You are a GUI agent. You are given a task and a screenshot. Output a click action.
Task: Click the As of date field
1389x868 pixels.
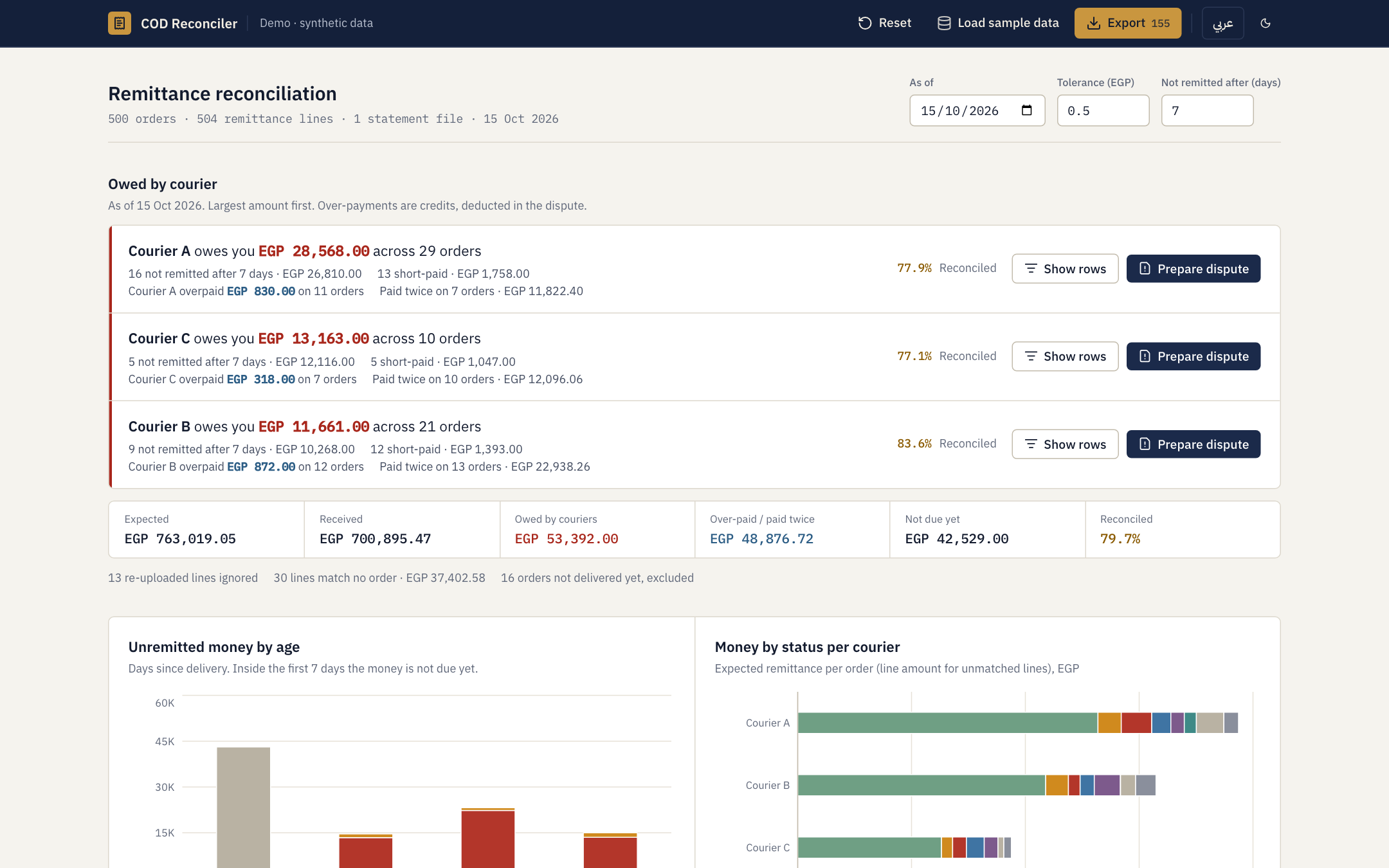click(x=977, y=111)
